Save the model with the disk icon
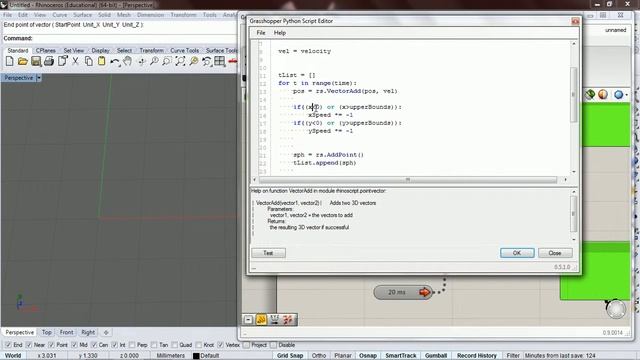640x360 pixels. [x=36, y=61]
